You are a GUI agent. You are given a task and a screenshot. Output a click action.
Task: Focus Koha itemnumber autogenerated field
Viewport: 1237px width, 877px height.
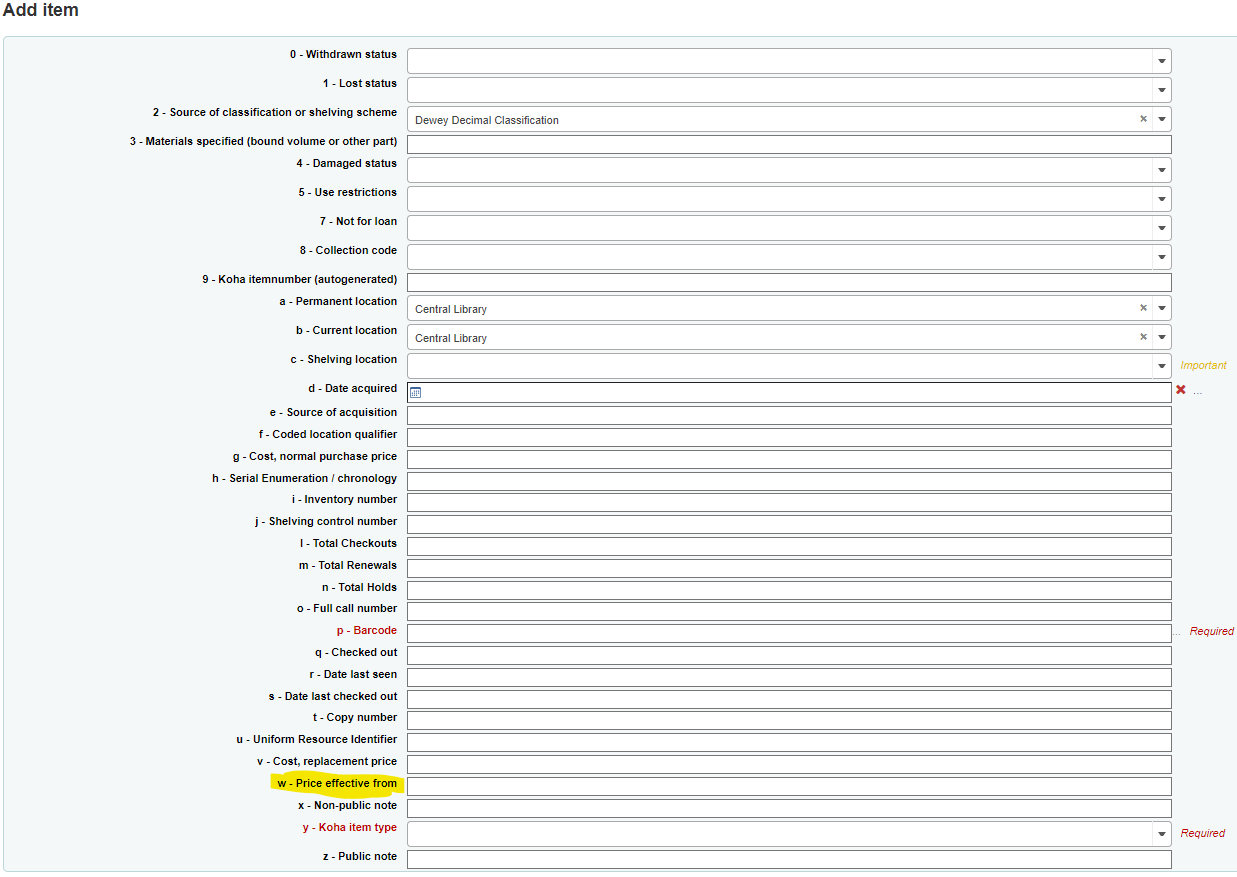[x=789, y=283]
